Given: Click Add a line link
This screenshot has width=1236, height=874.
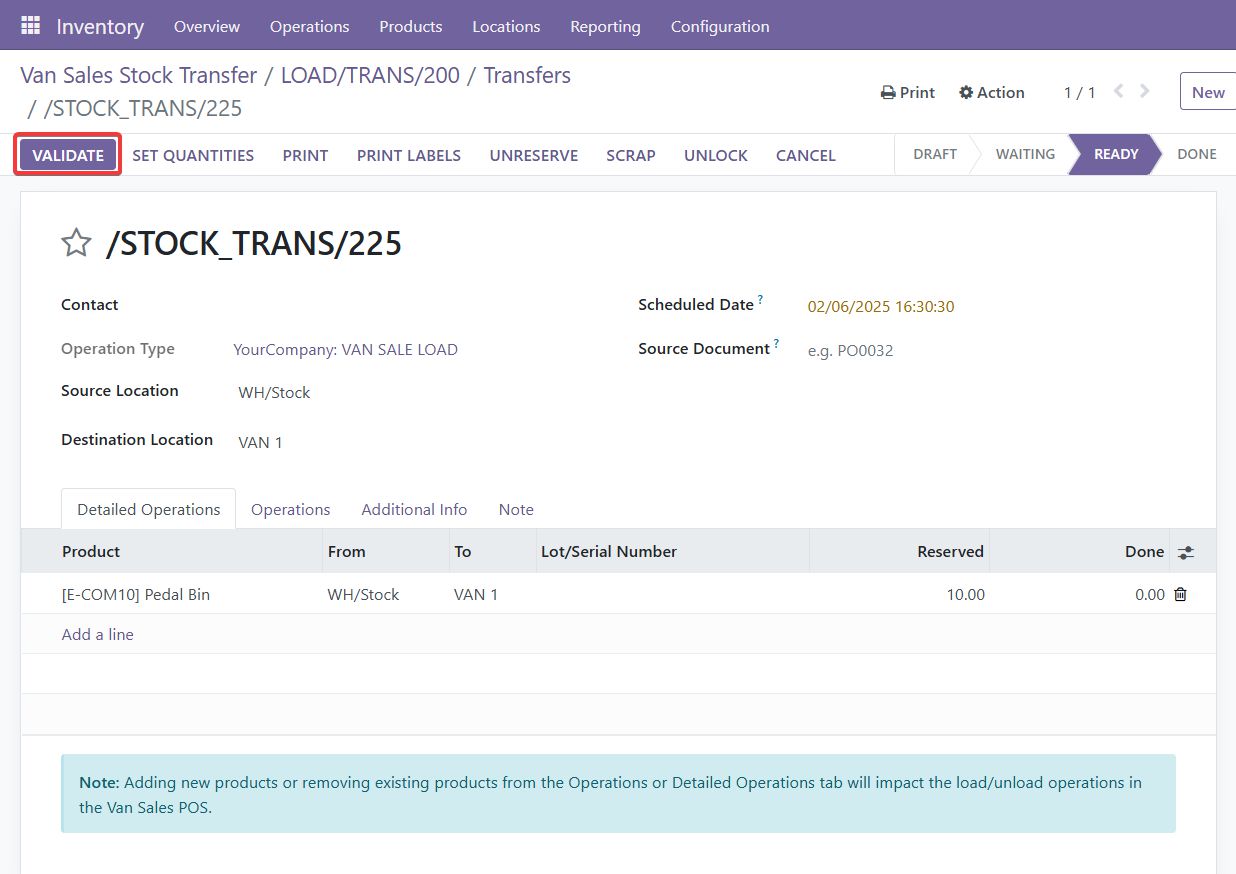Looking at the screenshot, I should point(98,634).
